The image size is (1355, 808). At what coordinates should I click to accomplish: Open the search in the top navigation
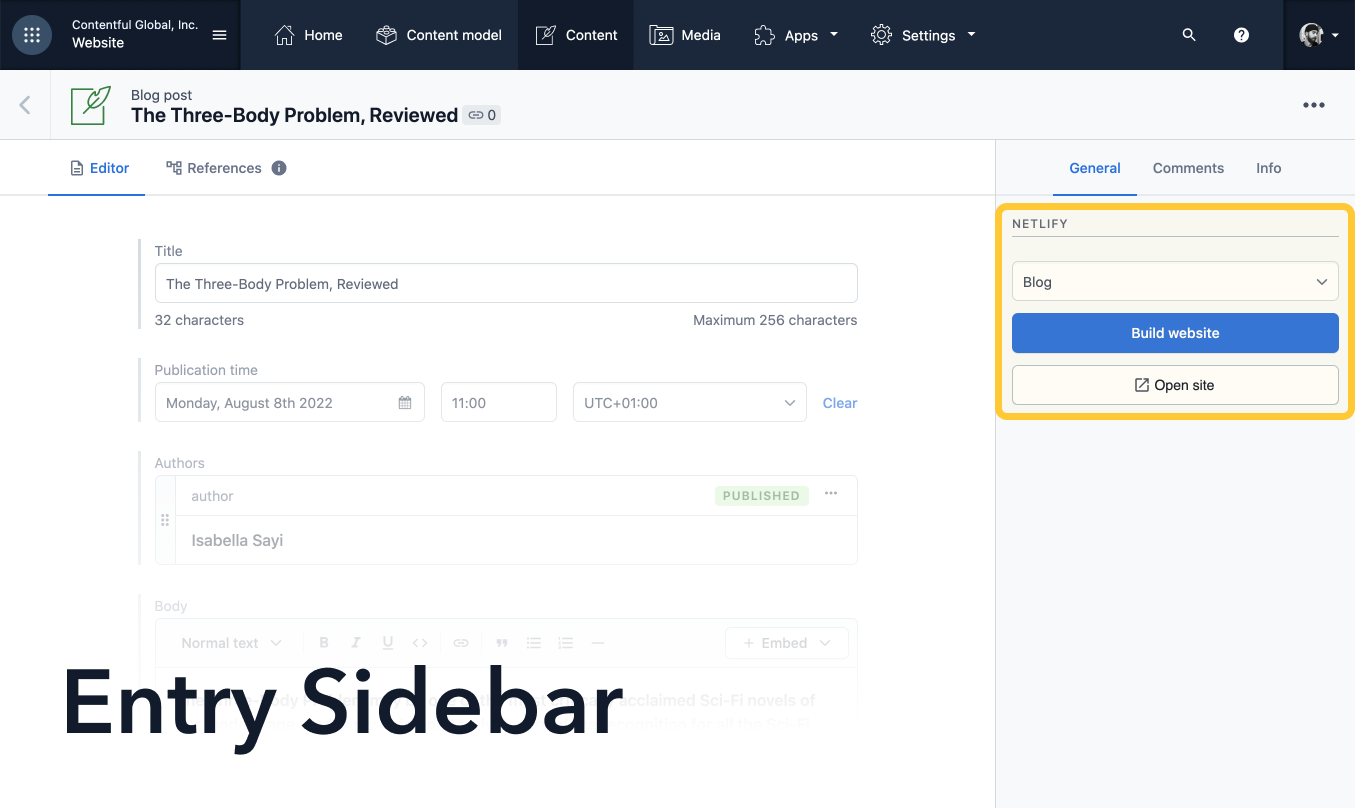pos(1188,34)
